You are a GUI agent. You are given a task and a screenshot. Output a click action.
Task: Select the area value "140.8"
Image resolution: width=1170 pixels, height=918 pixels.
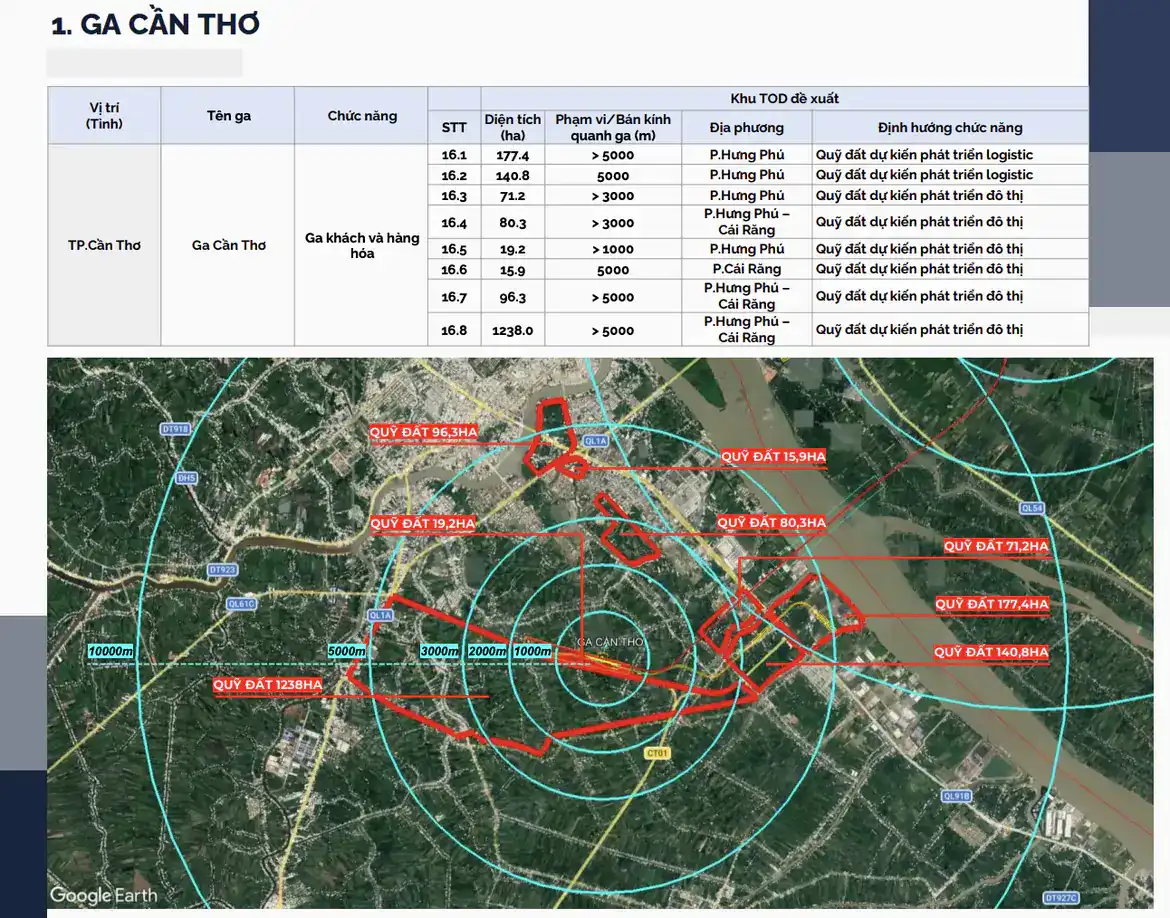(513, 175)
